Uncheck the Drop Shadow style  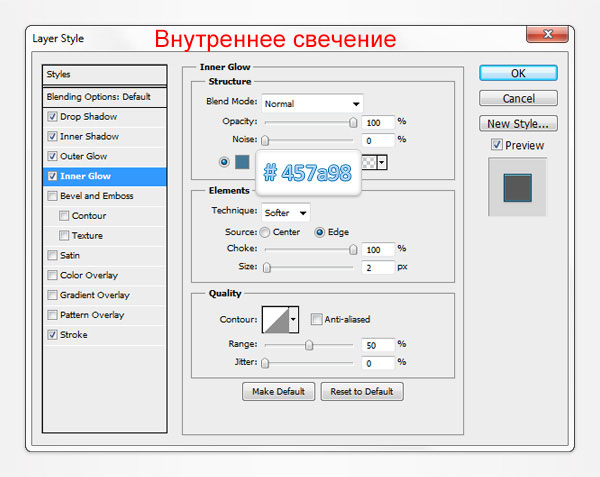point(52,116)
